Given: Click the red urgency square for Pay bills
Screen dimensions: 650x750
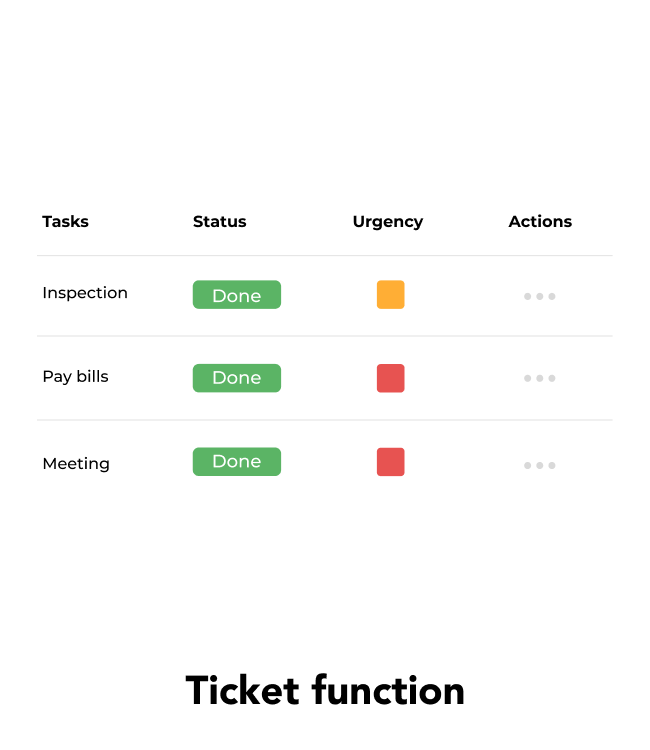Looking at the screenshot, I should coord(391,378).
